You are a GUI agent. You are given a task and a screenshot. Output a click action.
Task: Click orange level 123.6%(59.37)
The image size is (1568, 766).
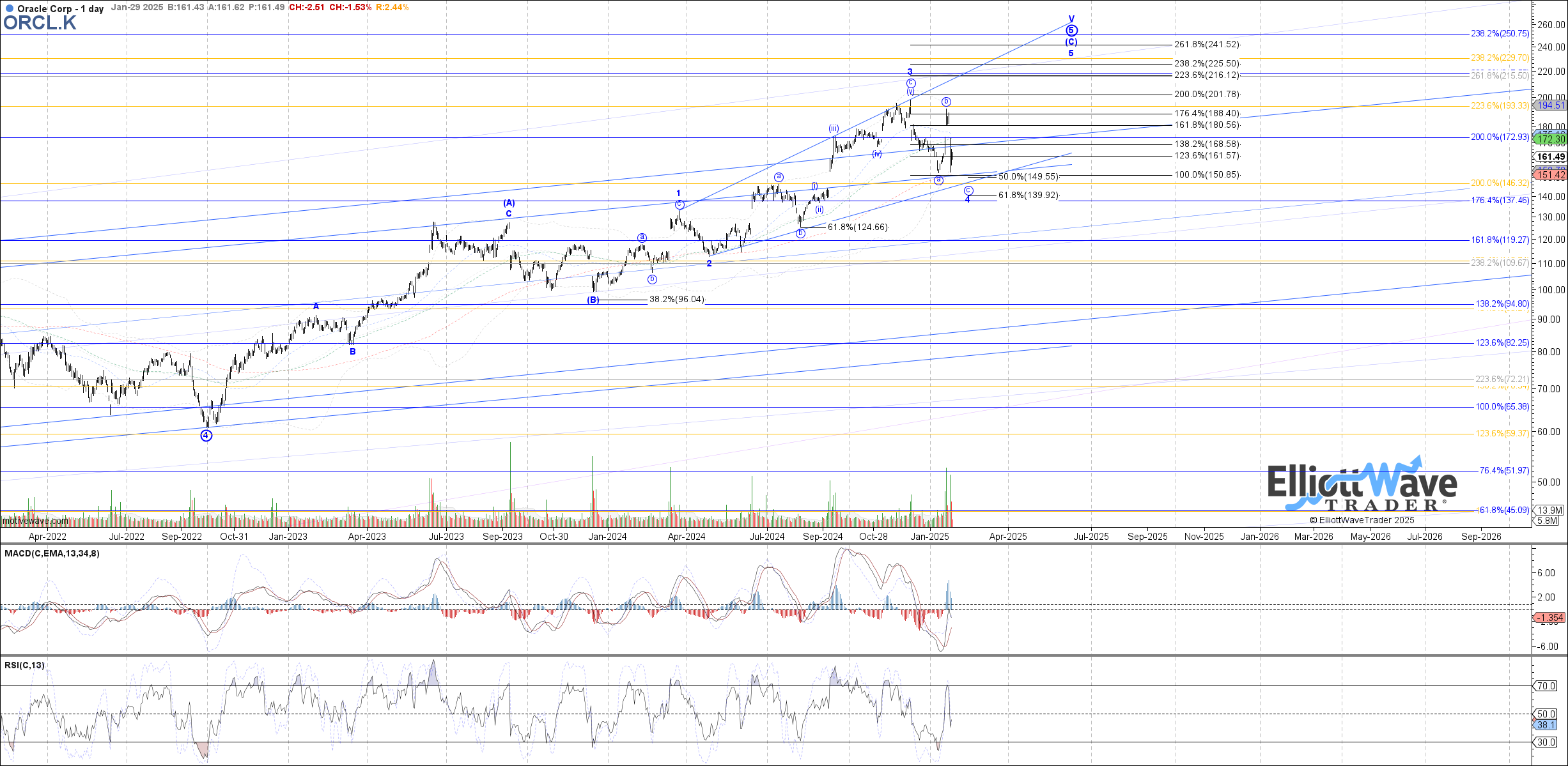coord(1502,434)
